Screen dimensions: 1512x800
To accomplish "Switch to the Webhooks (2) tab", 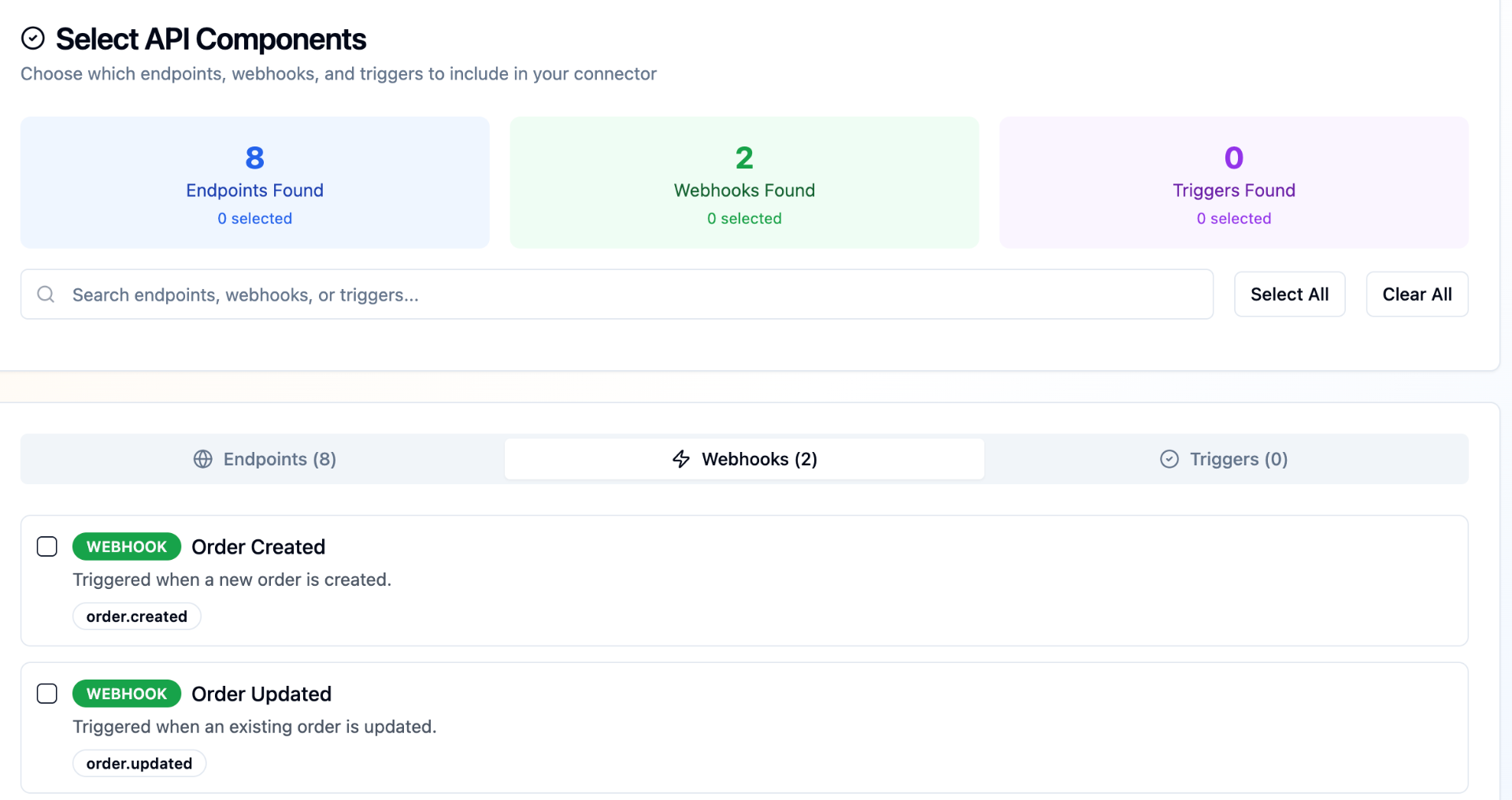I will [x=744, y=459].
